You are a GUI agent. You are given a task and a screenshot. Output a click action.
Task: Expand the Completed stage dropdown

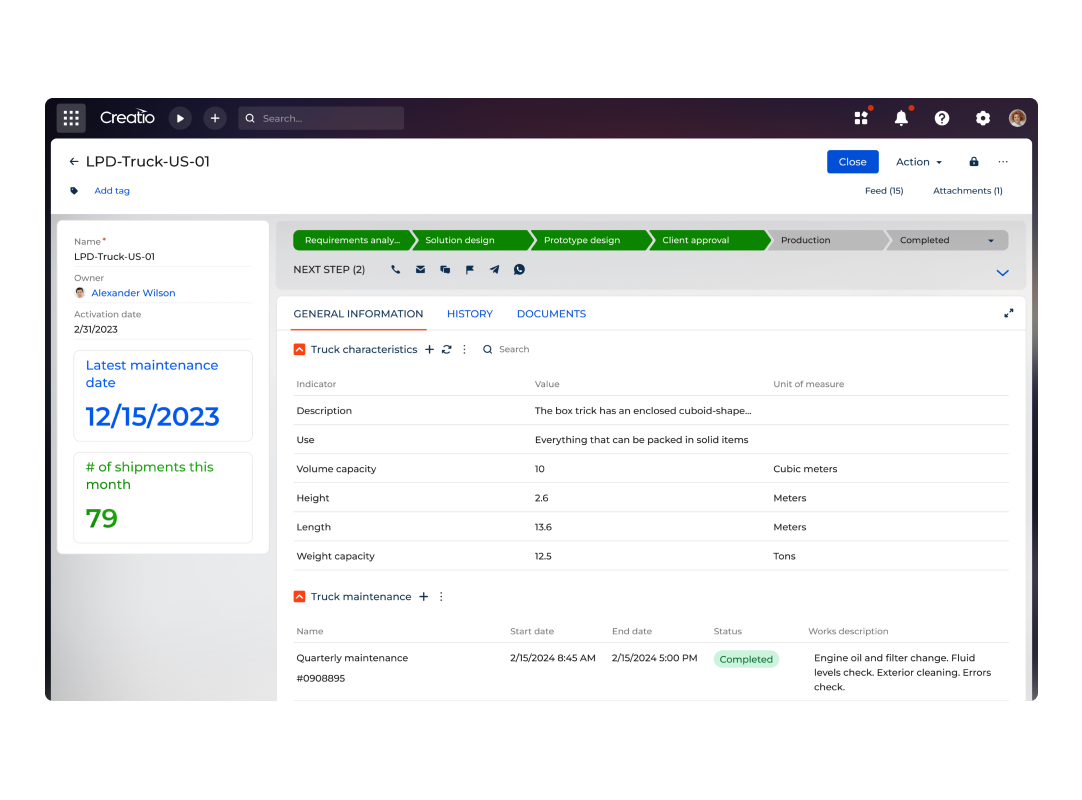point(990,241)
